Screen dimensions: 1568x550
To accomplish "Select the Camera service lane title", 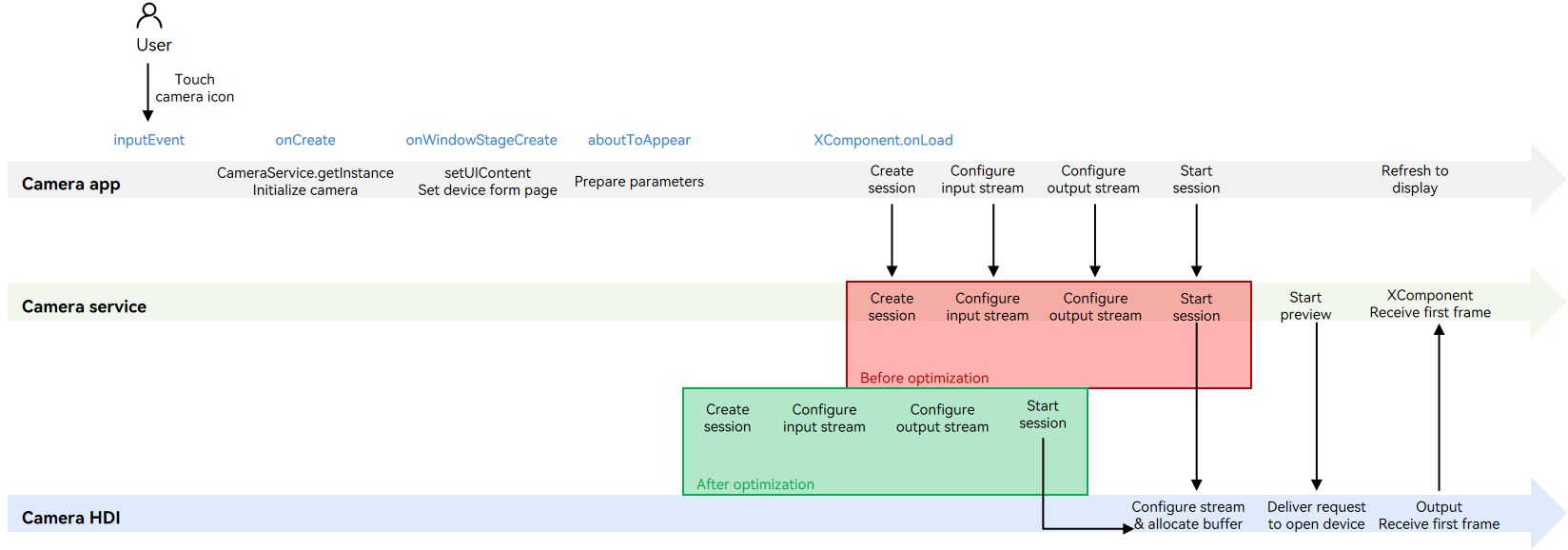I will click(84, 306).
